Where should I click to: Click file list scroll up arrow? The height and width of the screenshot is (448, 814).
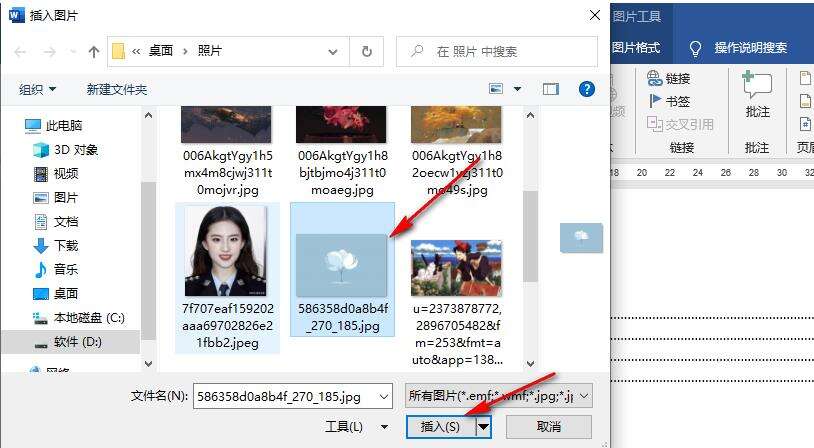point(530,115)
